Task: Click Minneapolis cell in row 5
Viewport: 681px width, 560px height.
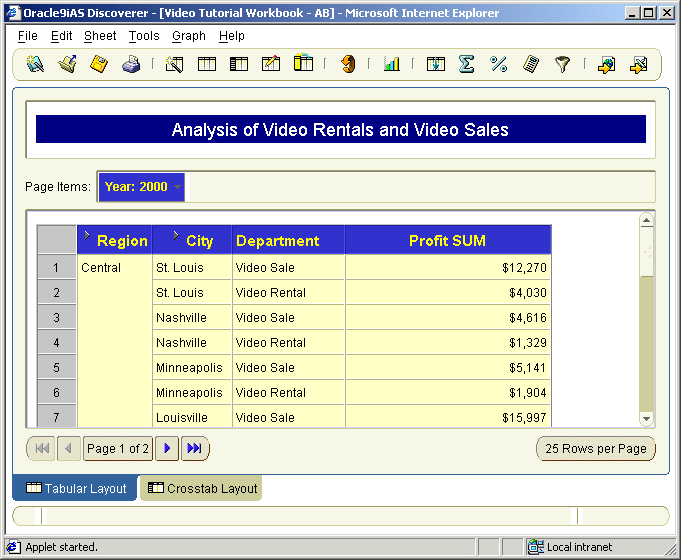Action: [x=192, y=368]
